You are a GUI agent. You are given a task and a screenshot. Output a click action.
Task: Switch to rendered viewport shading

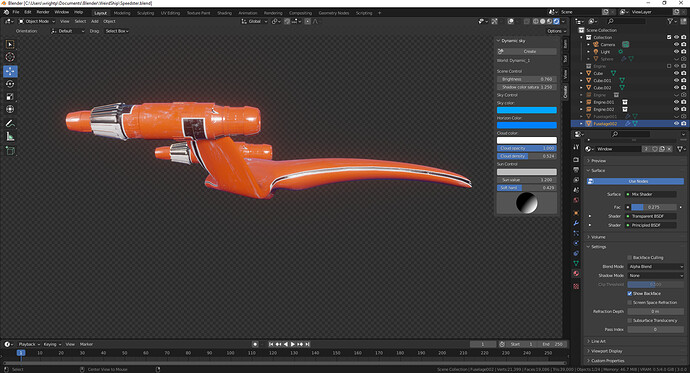click(x=556, y=21)
